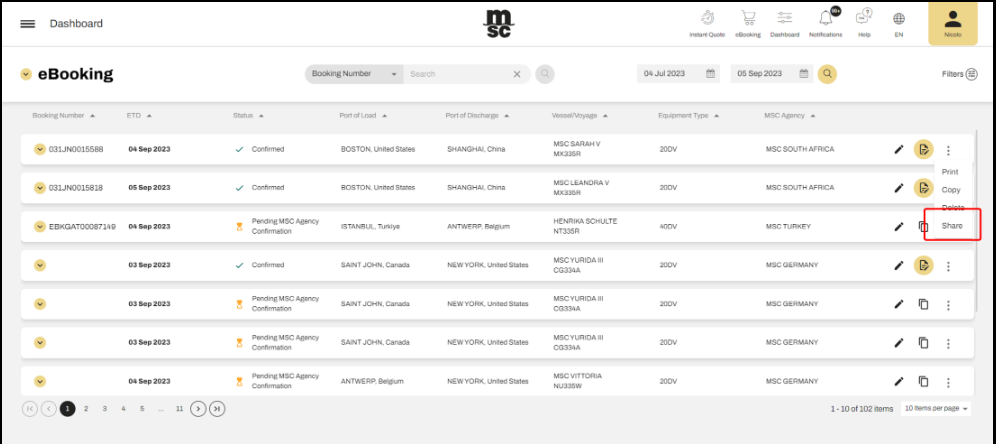The height and width of the screenshot is (444, 996).
Task: Choose Print from the row menu
Action: point(950,172)
